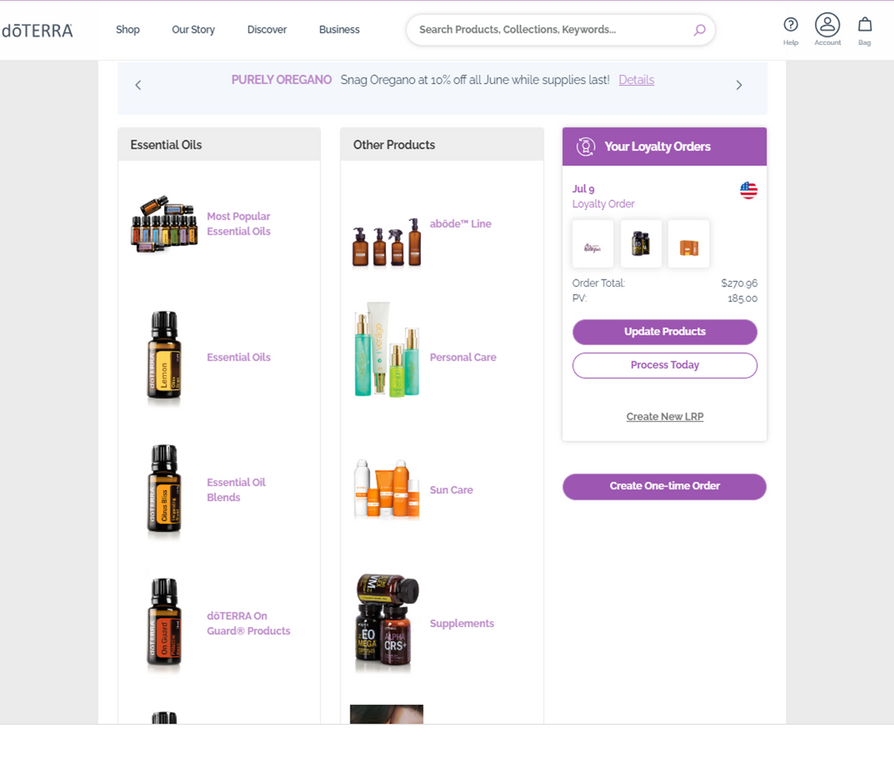This screenshot has height=760, width=894.
Task: Click the Lemon oil bottle image
Action: [x=164, y=357]
